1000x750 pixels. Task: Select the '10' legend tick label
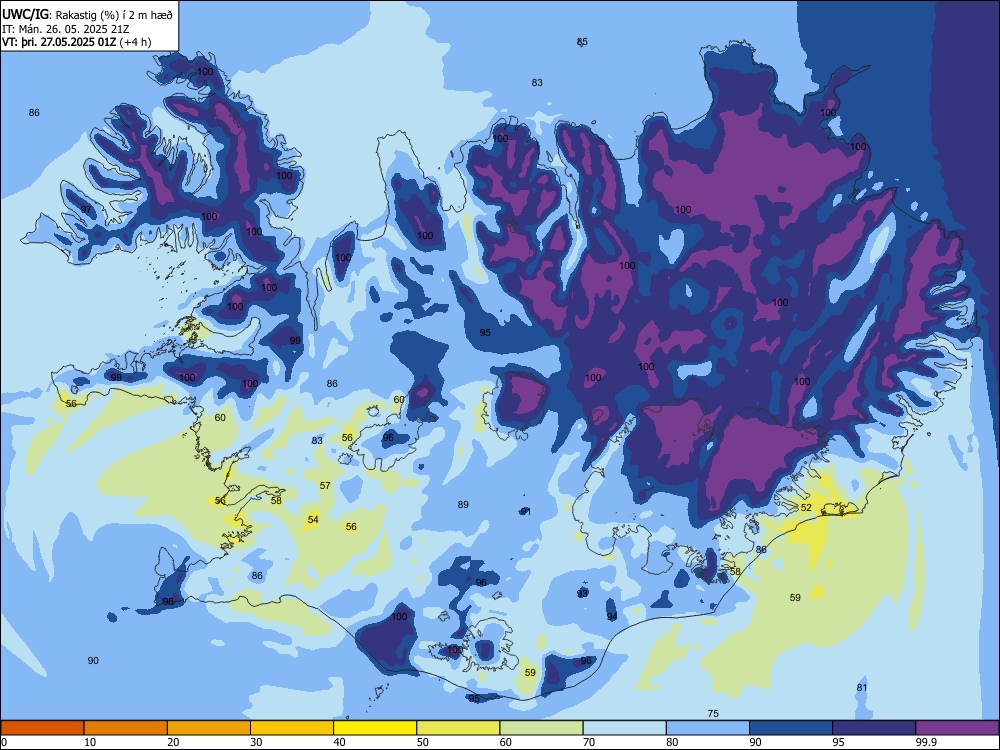90,742
